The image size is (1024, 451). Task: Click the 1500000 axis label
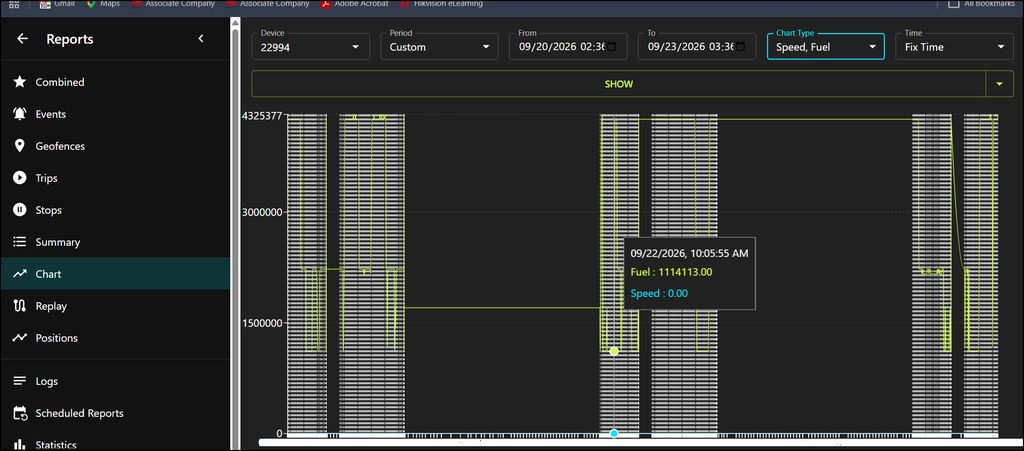click(x=263, y=323)
